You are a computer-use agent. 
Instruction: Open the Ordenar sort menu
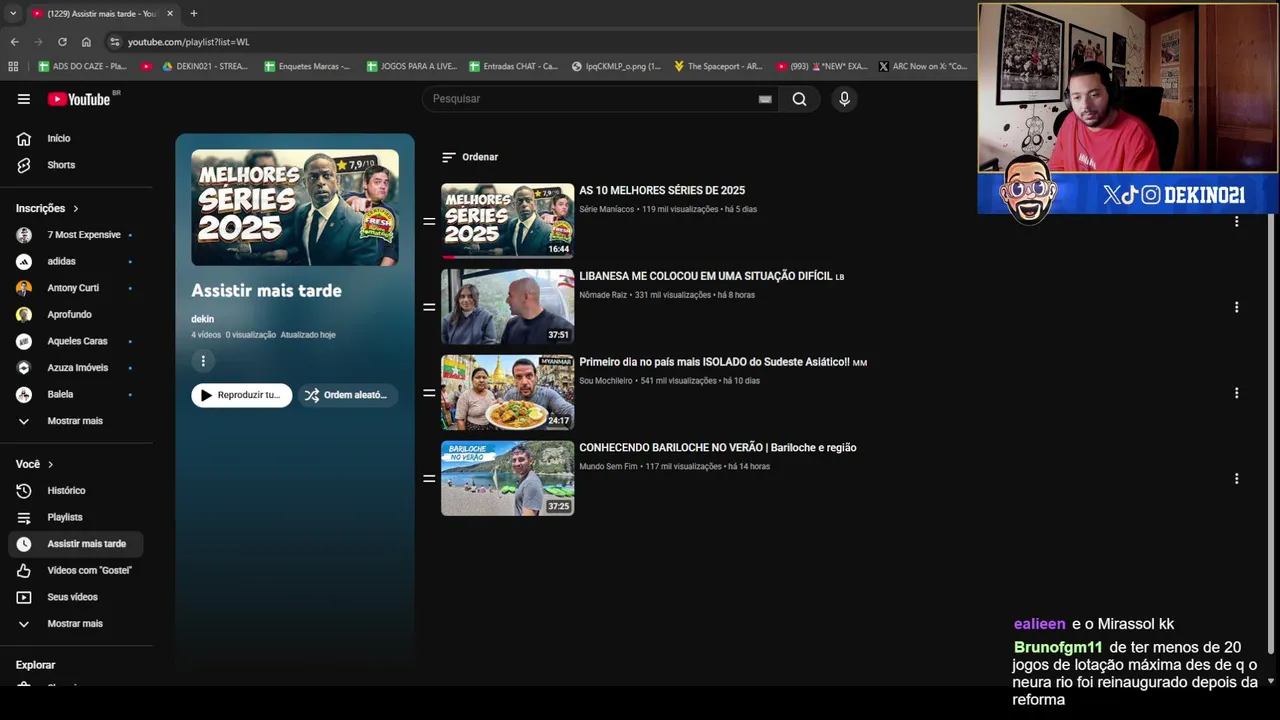[x=470, y=157]
